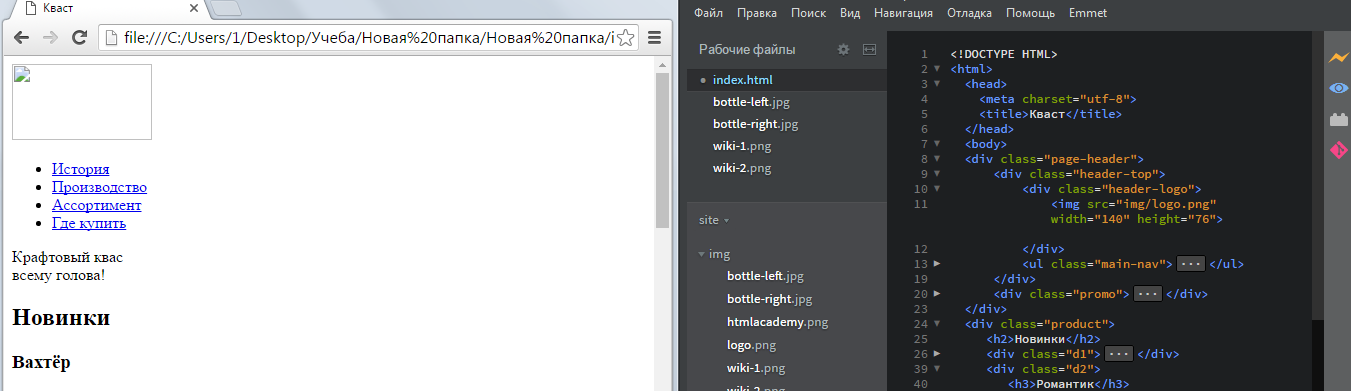Click the Рабочие файлы panel header
The image size is (1351, 391).
(747, 49)
